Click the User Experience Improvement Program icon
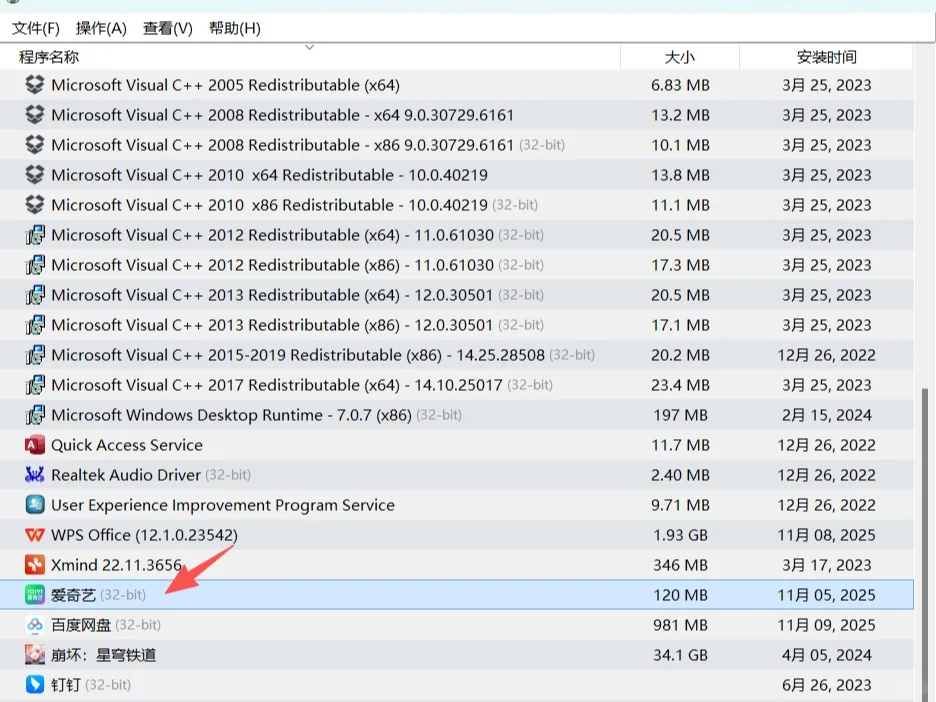Image resolution: width=936 pixels, height=702 pixels. 35,505
